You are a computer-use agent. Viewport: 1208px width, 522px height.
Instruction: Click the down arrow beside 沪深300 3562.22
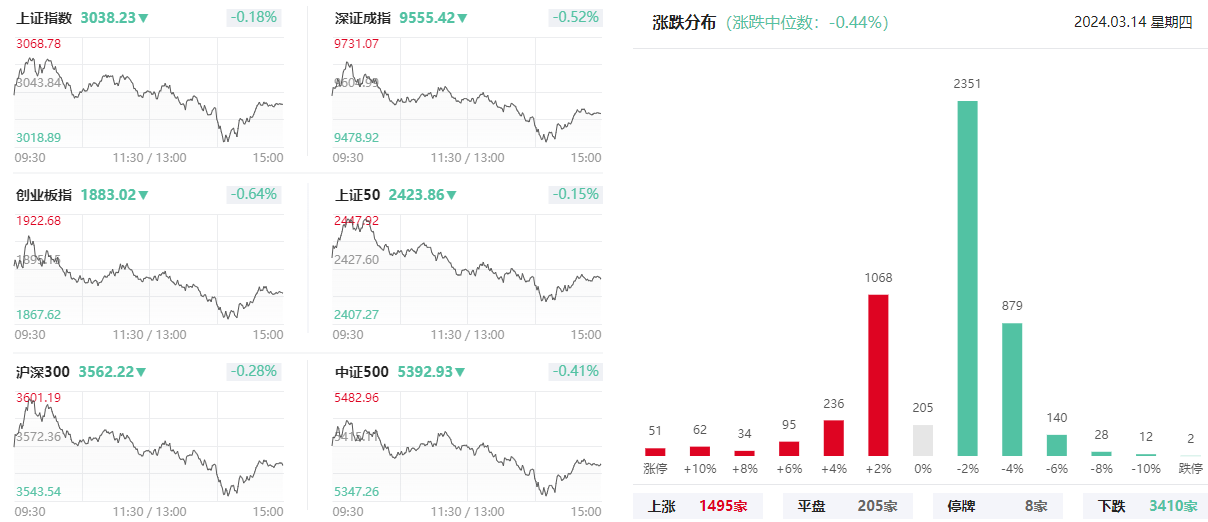(x=141, y=373)
